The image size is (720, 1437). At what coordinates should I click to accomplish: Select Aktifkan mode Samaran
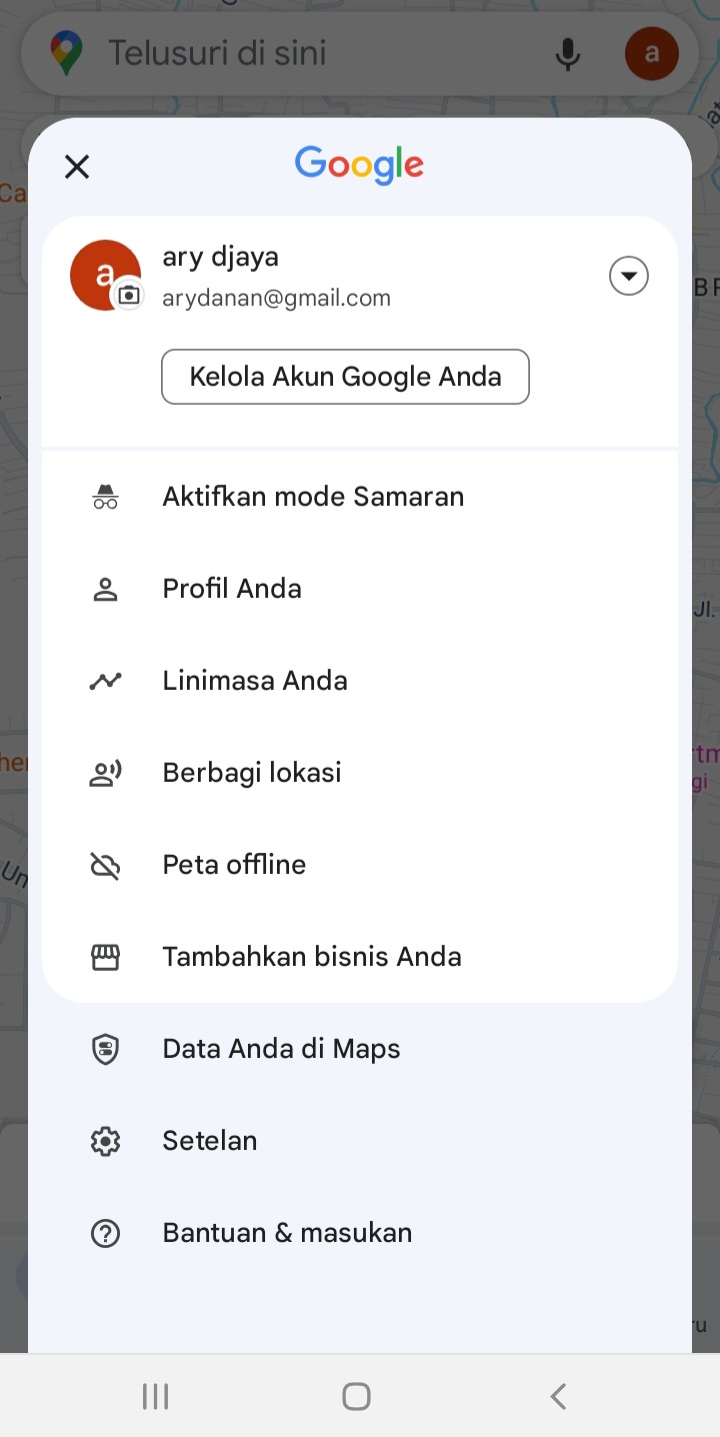point(360,497)
